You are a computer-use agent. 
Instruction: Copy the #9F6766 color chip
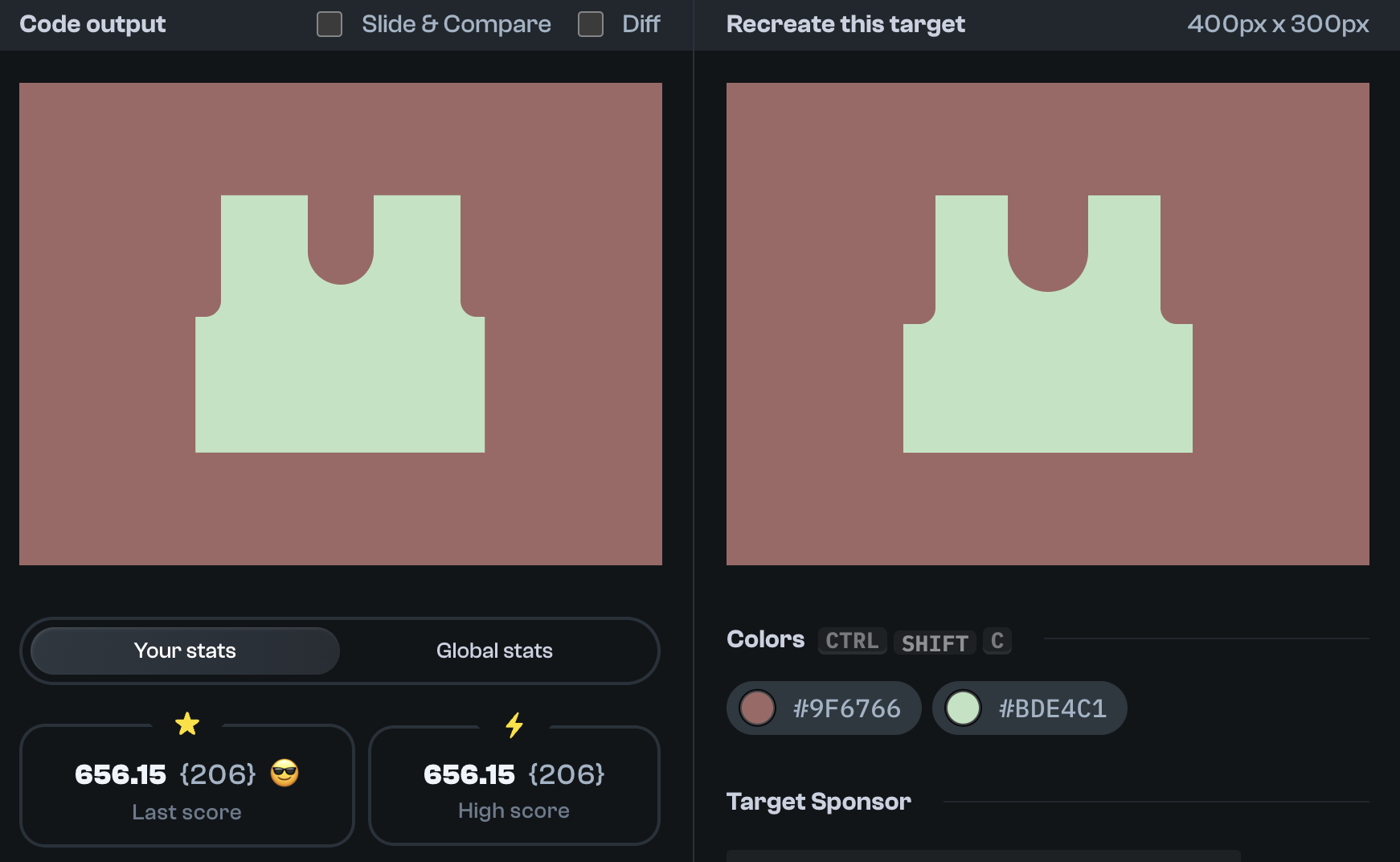[824, 708]
